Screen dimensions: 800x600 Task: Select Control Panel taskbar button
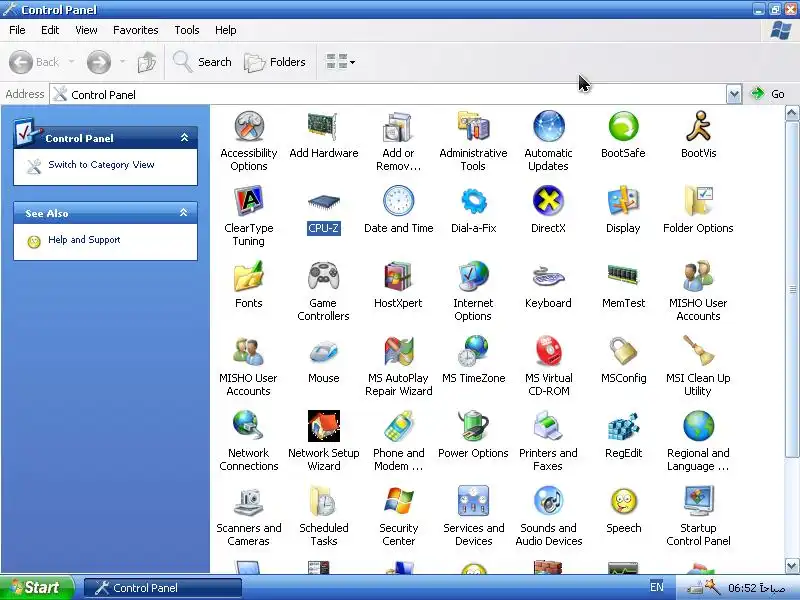(162, 588)
